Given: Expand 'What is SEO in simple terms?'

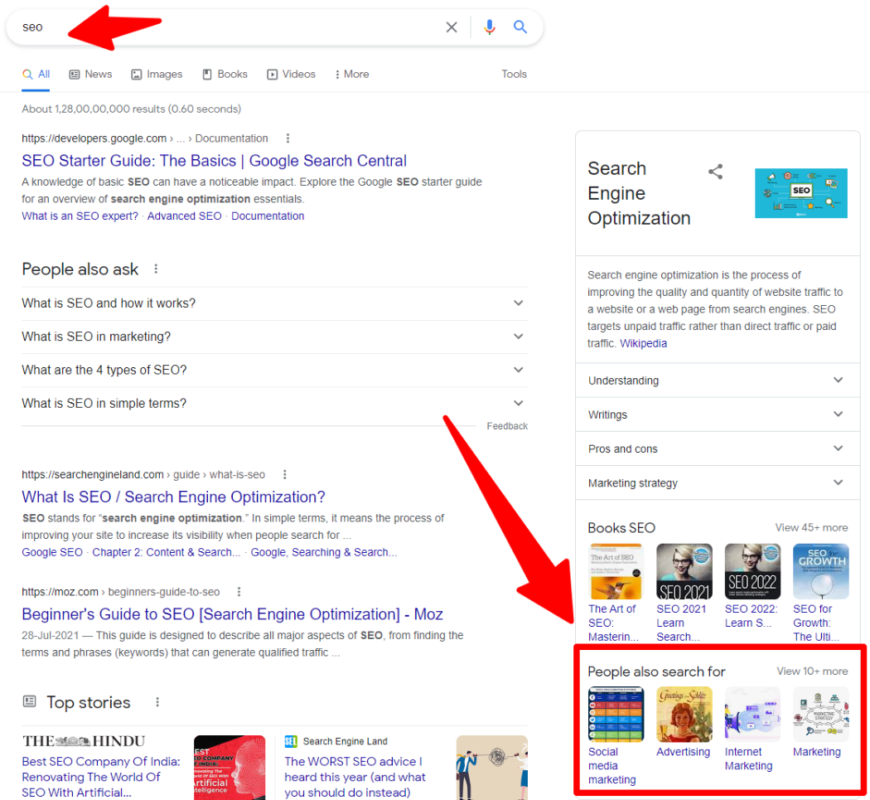Looking at the screenshot, I should (275, 403).
